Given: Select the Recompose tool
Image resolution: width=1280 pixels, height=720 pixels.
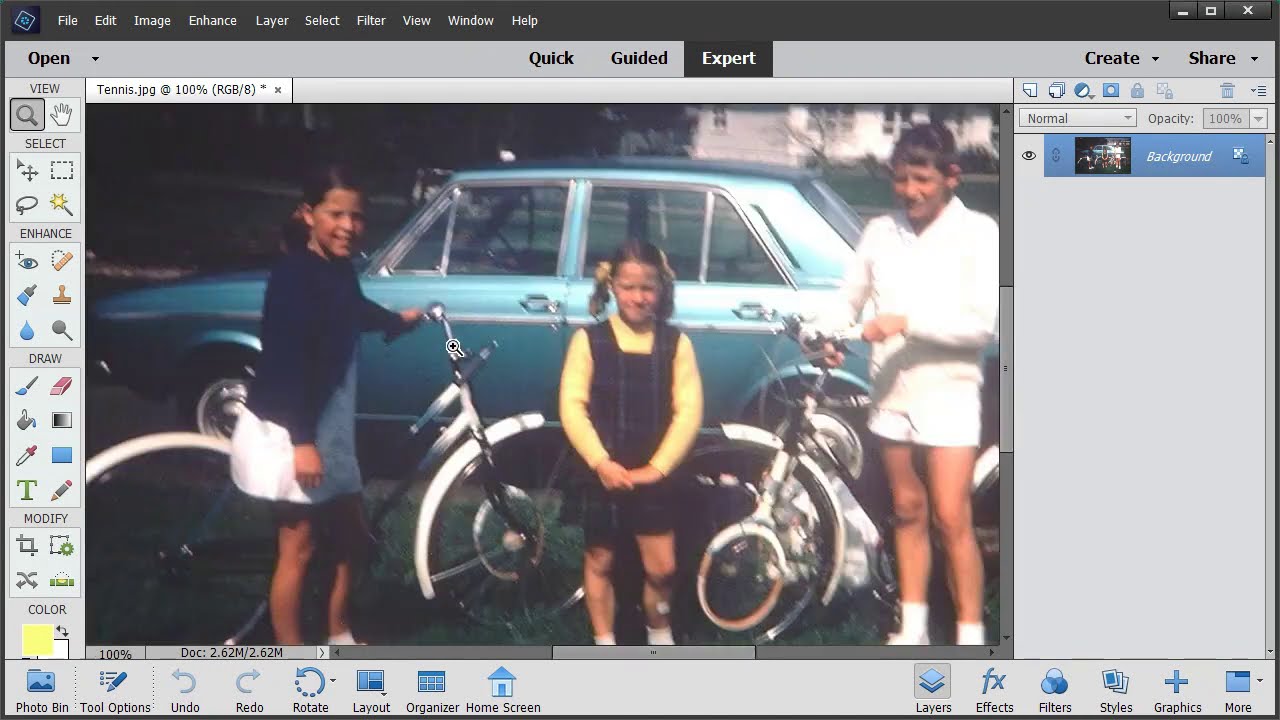Looking at the screenshot, I should coord(62,546).
